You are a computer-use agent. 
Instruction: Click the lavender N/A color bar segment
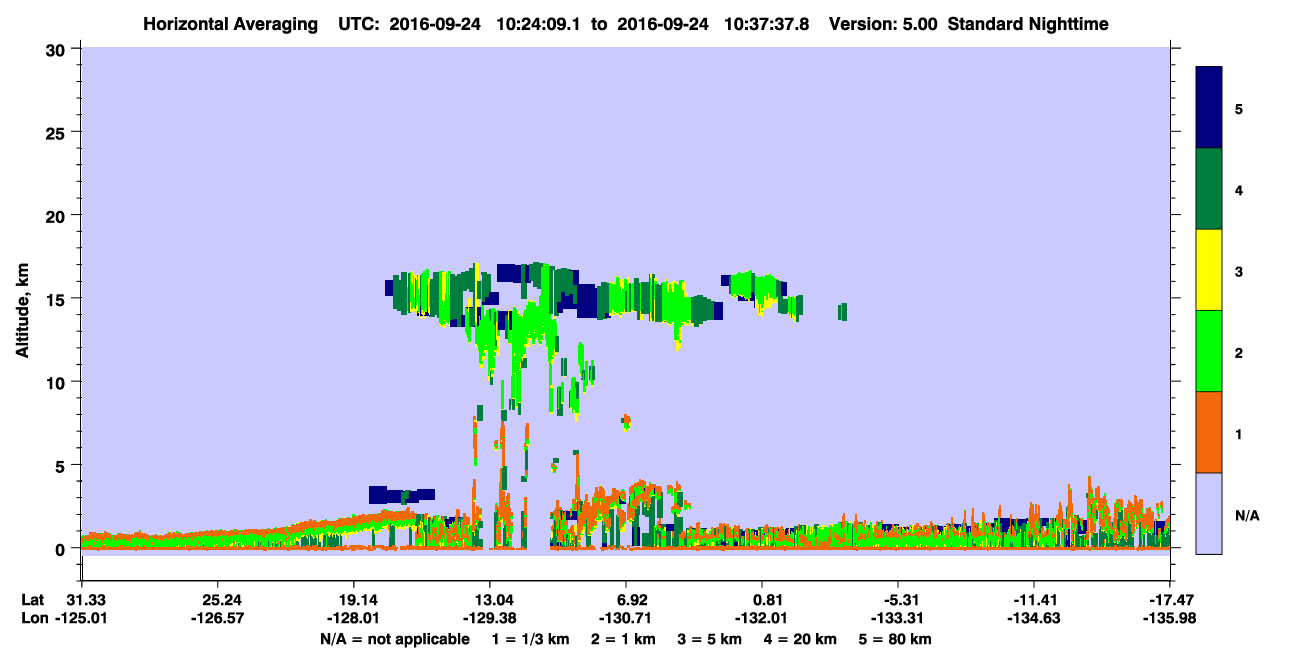click(1209, 513)
